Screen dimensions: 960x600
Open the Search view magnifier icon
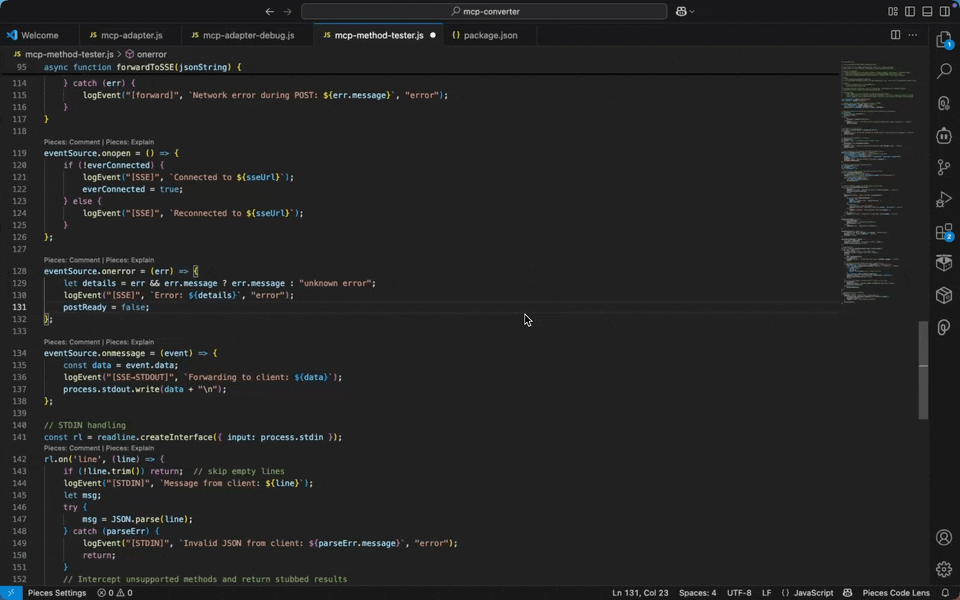[x=943, y=70]
